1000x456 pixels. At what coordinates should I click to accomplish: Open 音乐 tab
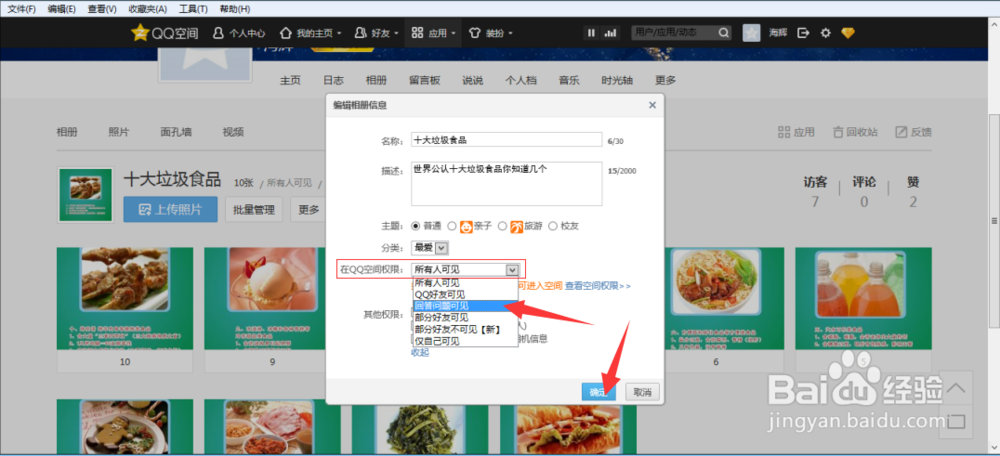(x=569, y=80)
